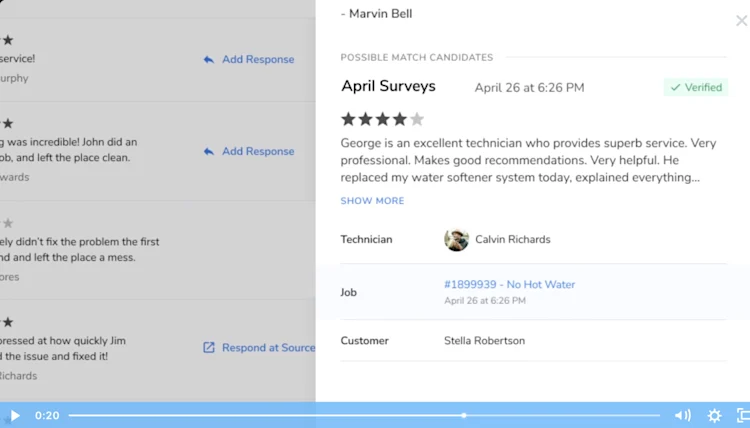Viewport: 750px width, 428px height.
Task: Mute the video volume
Action: [x=683, y=416]
